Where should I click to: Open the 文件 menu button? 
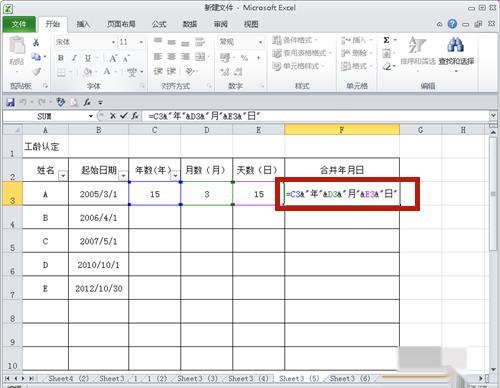point(19,24)
